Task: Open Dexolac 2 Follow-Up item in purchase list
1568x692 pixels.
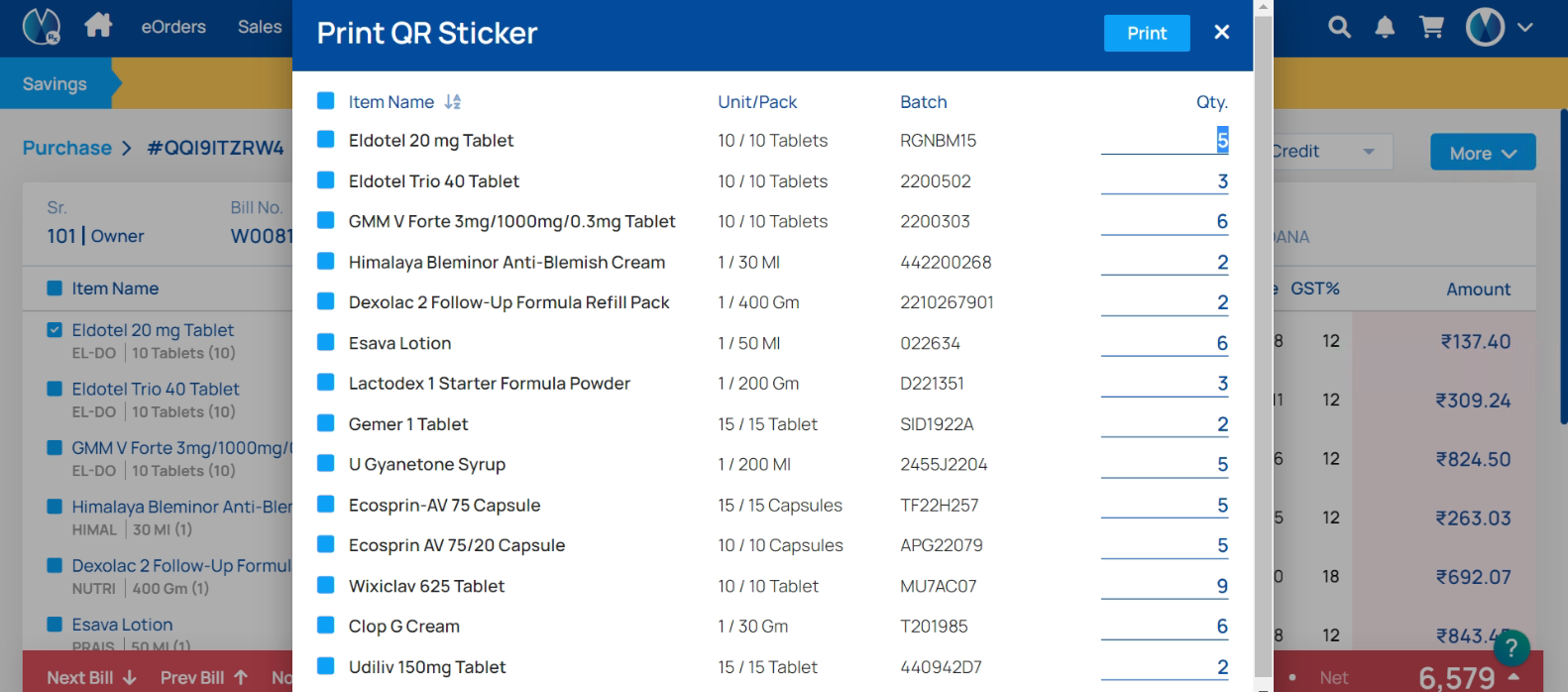Action: (181, 566)
